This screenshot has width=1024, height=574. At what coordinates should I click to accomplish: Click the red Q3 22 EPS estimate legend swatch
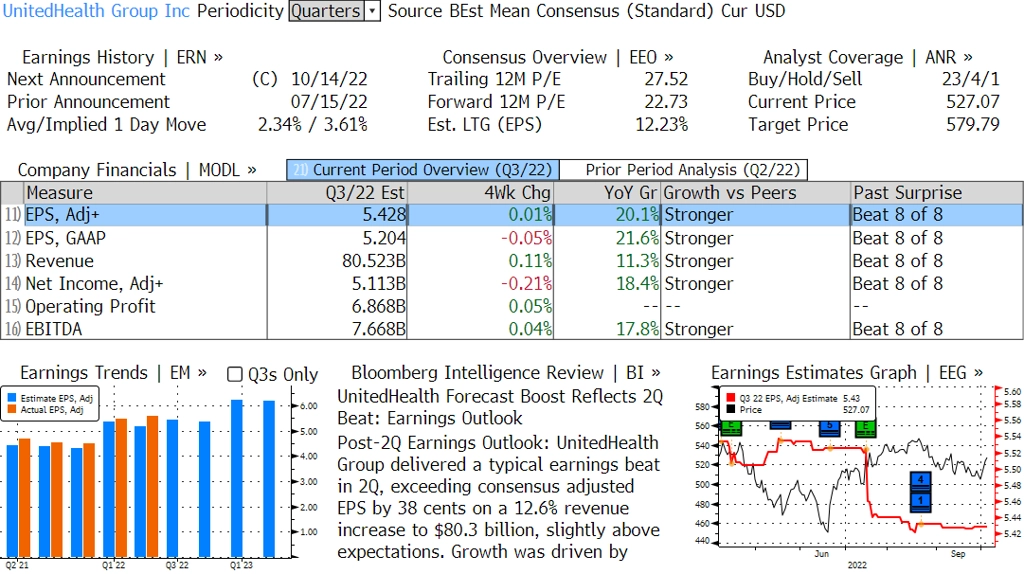[730, 398]
